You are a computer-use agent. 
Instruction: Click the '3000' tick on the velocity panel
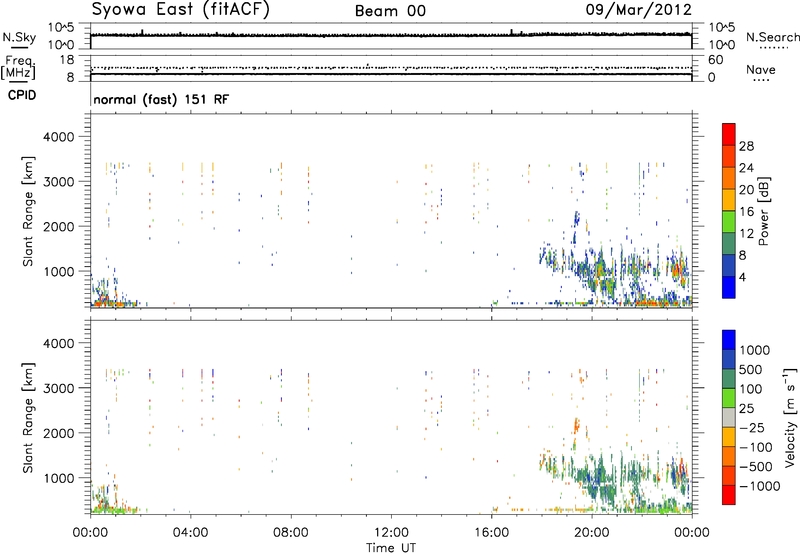(58, 388)
